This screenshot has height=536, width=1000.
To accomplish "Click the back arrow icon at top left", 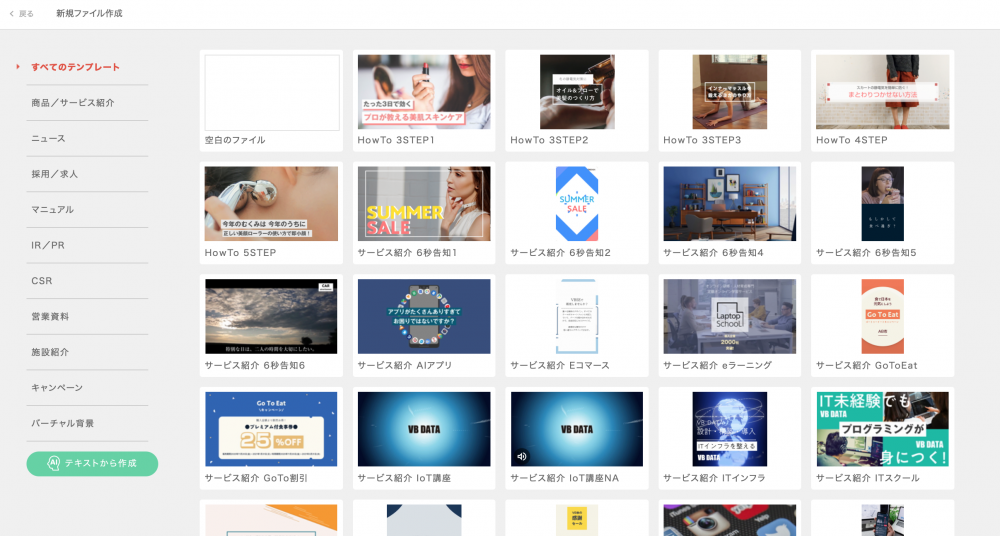I will tap(11, 13).
